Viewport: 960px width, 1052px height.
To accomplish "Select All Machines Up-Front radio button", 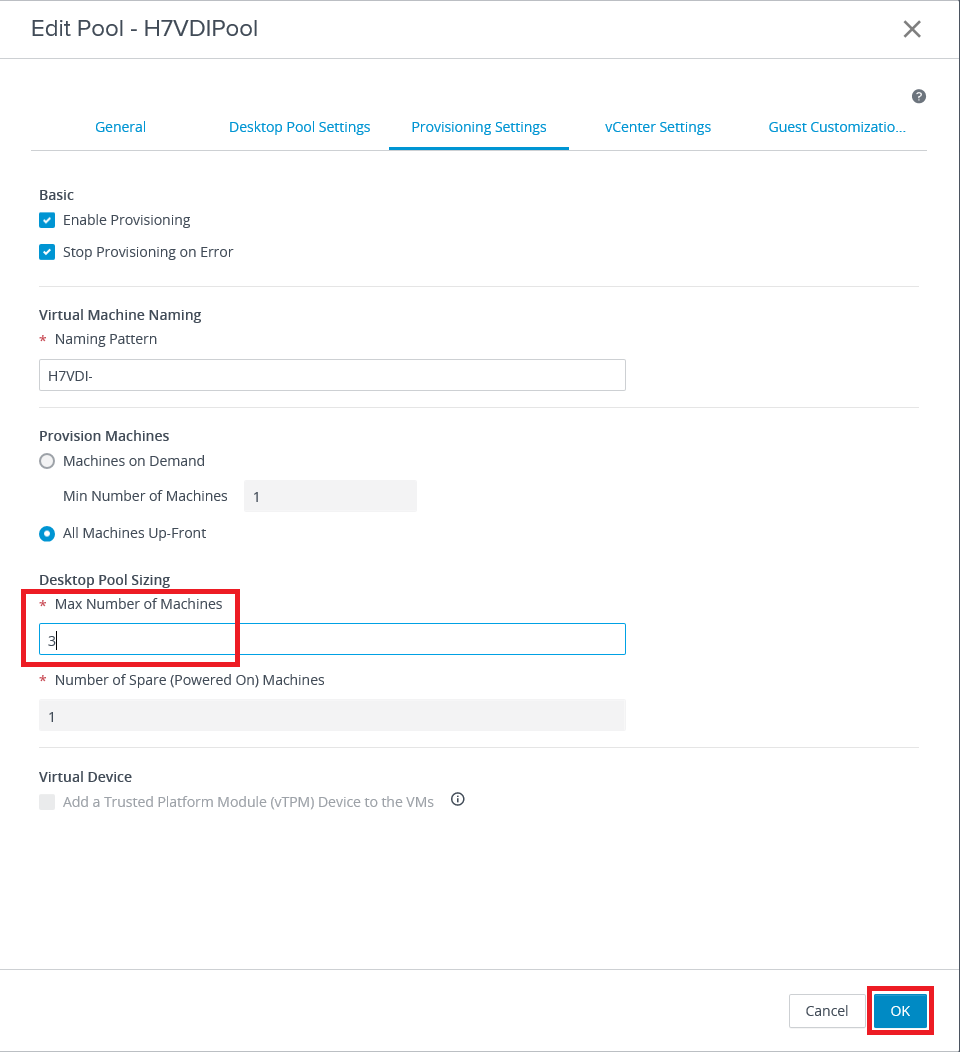I will pos(47,533).
